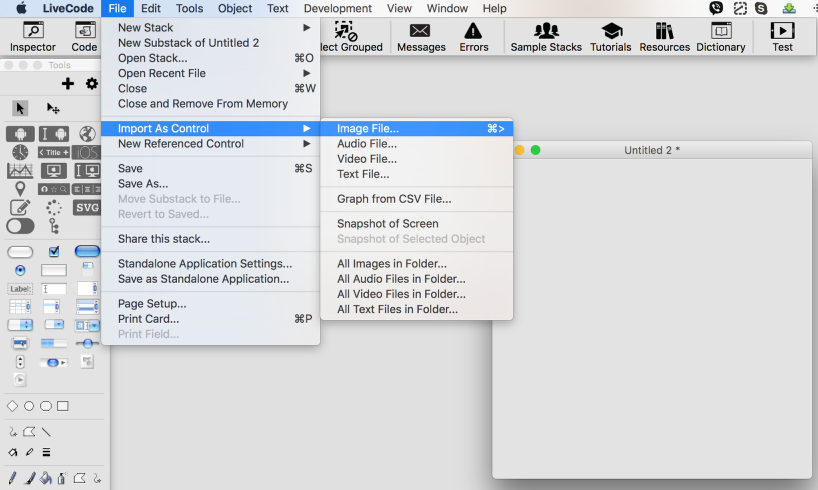Viewport: 818px width, 490px height.
Task: Pick the map pin widget
Action: point(20,189)
